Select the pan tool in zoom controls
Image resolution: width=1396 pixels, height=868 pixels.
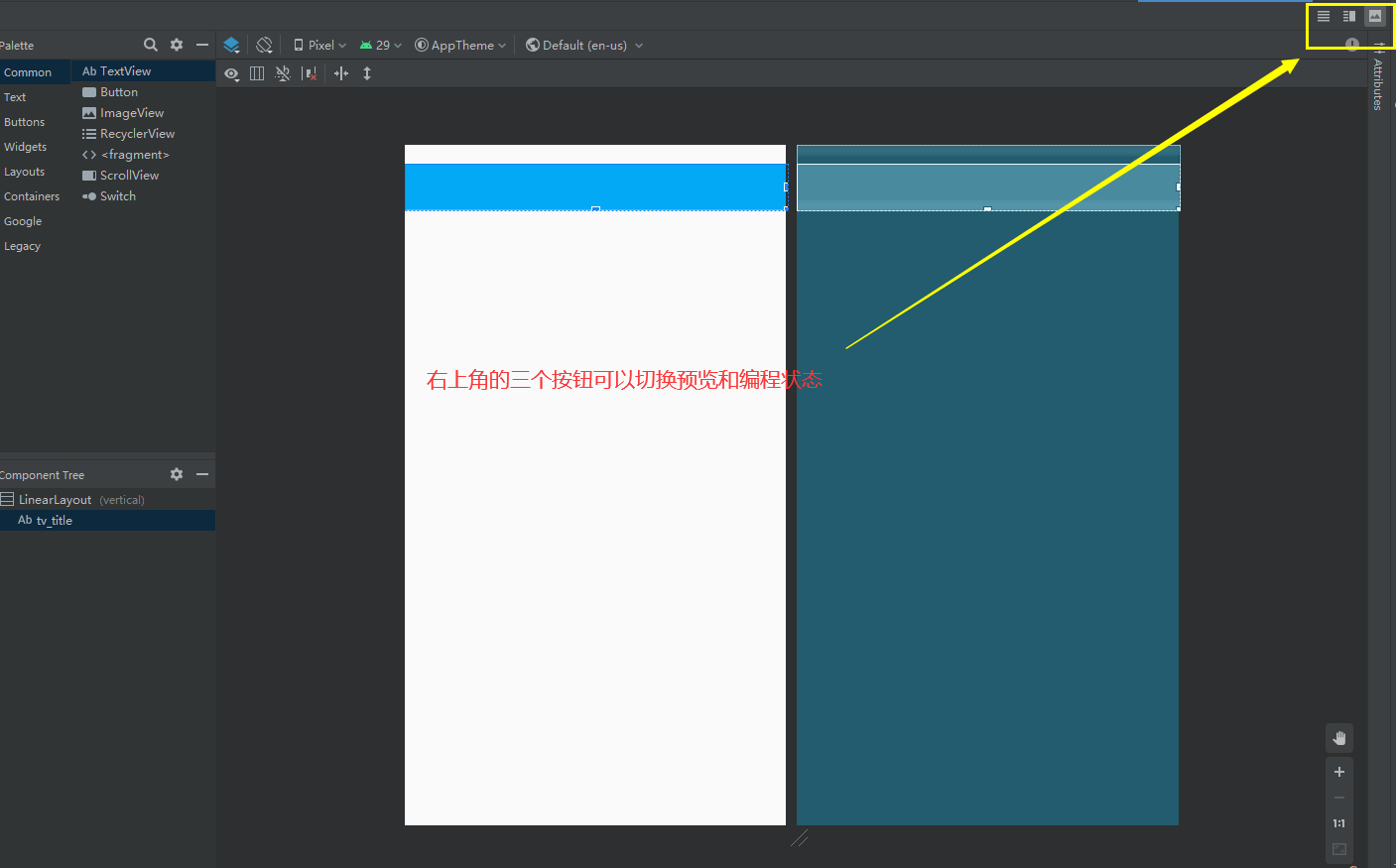1338,737
